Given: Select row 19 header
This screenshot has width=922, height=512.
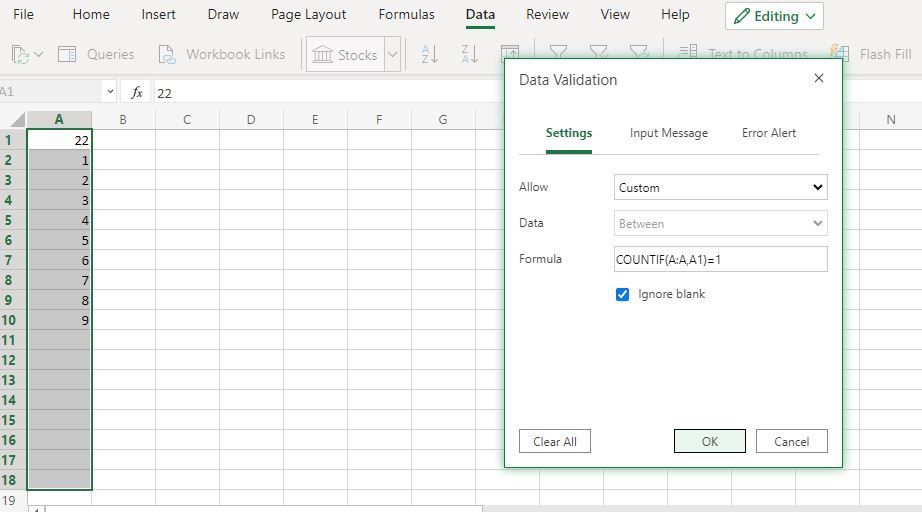Looking at the screenshot, I should pyautogui.click(x=9, y=500).
